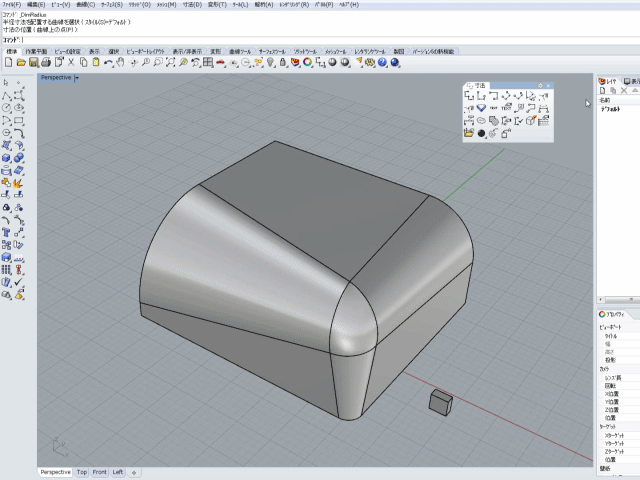This screenshot has height=480, width=640.
Task: Open the Perspective viewport title dropdown arrow
Action: point(77,78)
